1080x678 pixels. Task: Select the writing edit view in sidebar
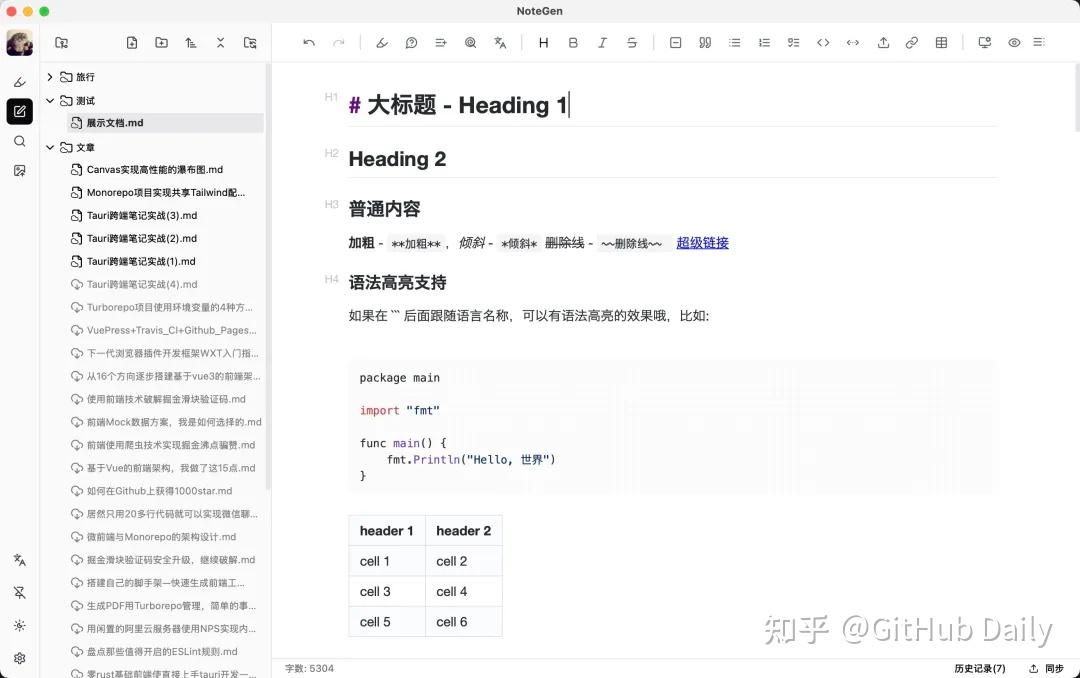tap(19, 111)
